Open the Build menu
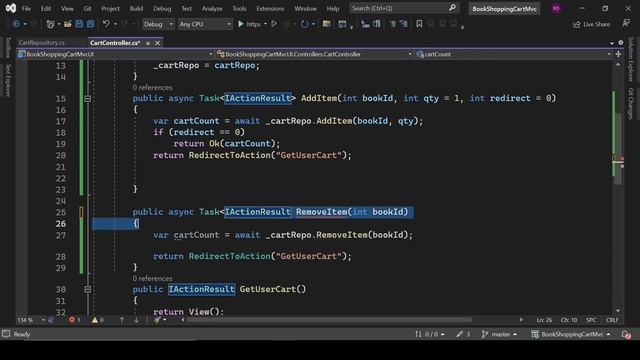 tap(136, 8)
